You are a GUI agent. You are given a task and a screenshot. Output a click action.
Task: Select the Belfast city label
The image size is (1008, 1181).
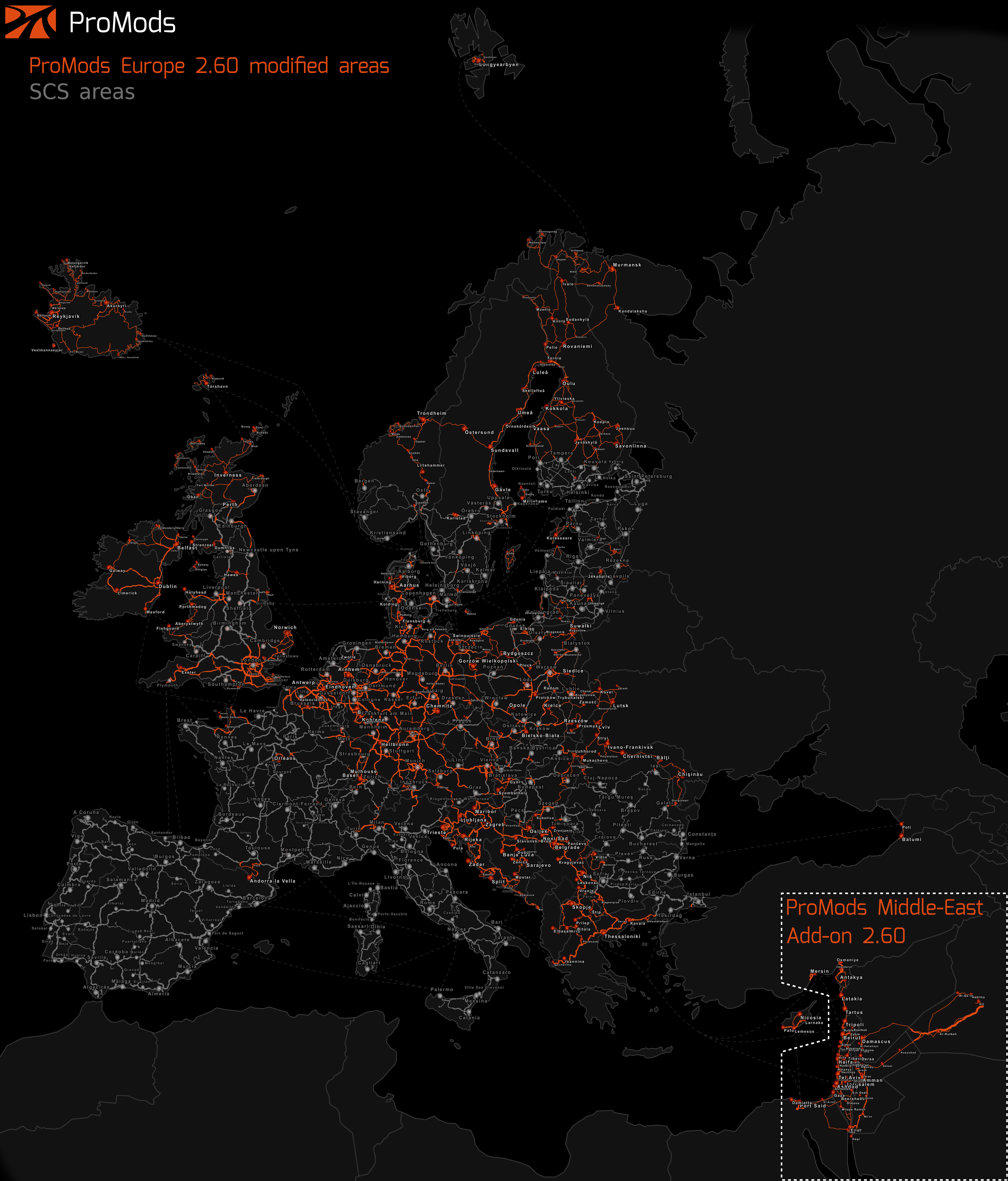187,548
